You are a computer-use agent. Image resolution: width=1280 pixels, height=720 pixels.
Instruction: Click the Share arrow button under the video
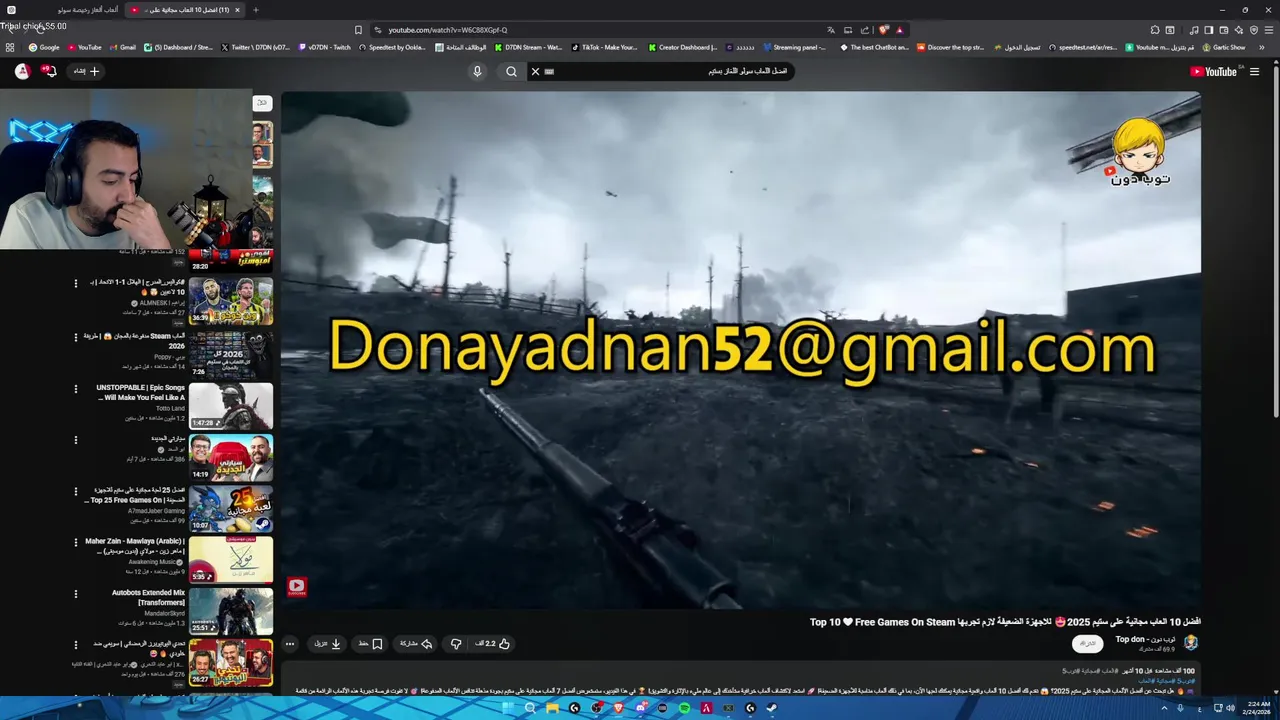point(416,644)
